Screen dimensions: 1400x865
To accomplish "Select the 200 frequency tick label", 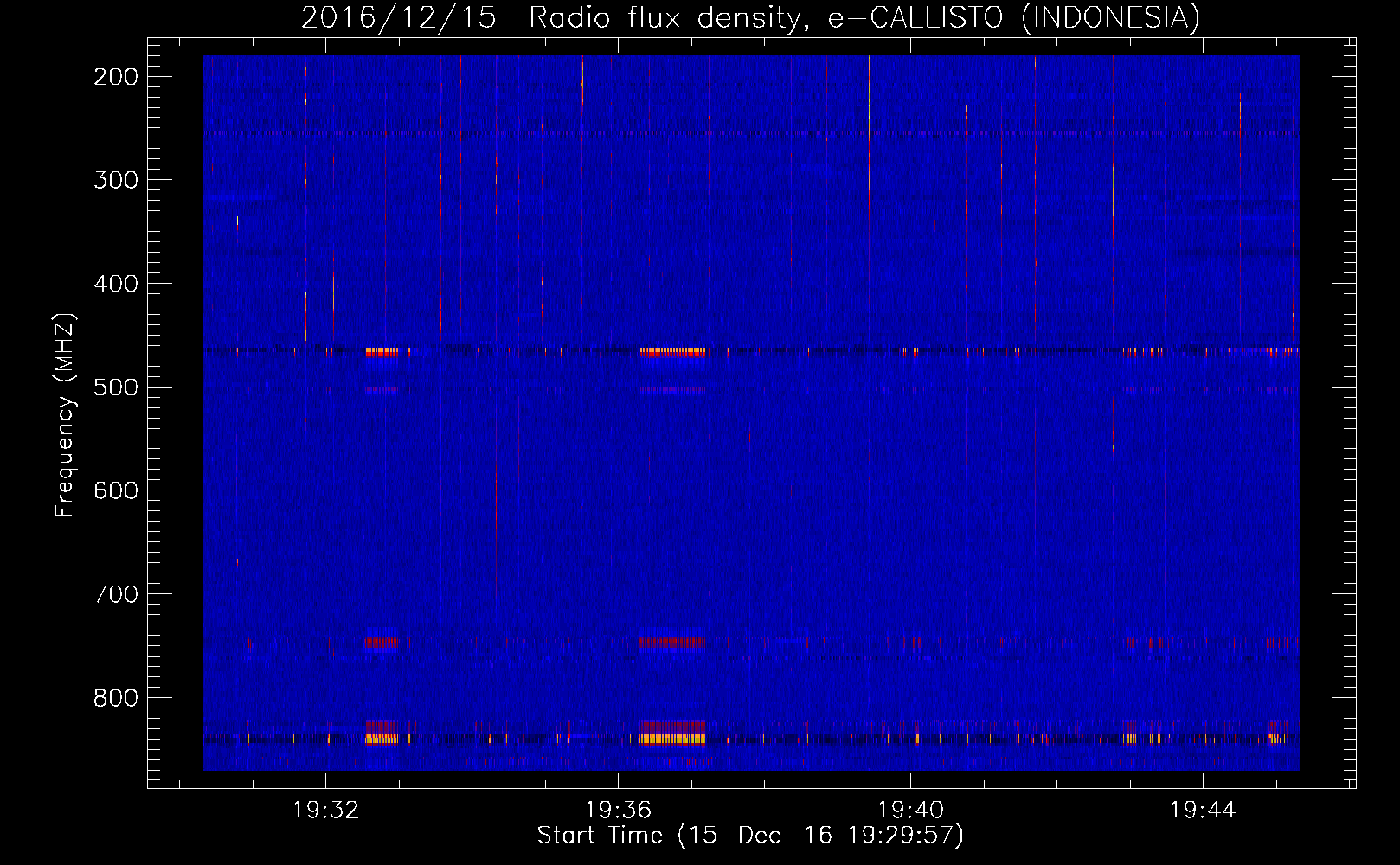I will tap(115, 77).
